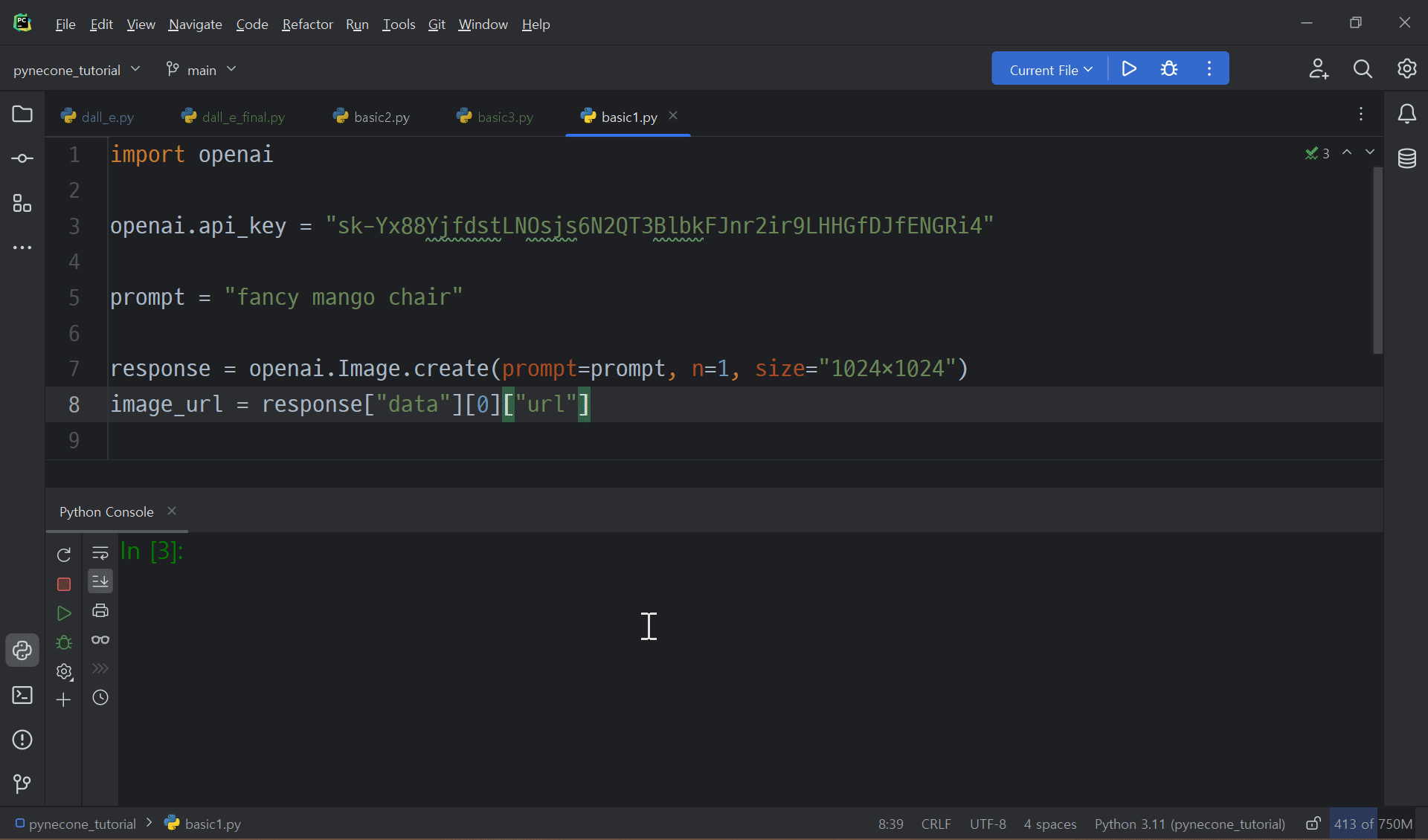Open the Database tool window

[1406, 158]
